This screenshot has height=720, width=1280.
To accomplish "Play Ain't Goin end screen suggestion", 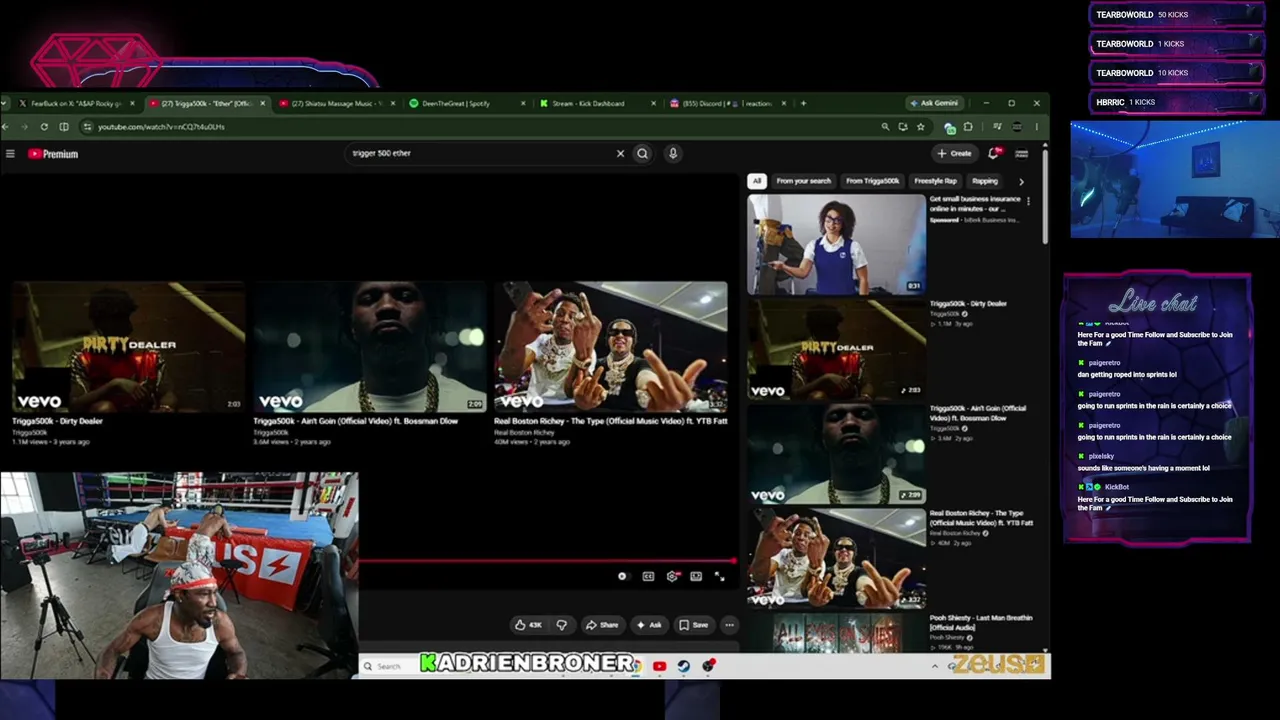I will click(x=370, y=346).
